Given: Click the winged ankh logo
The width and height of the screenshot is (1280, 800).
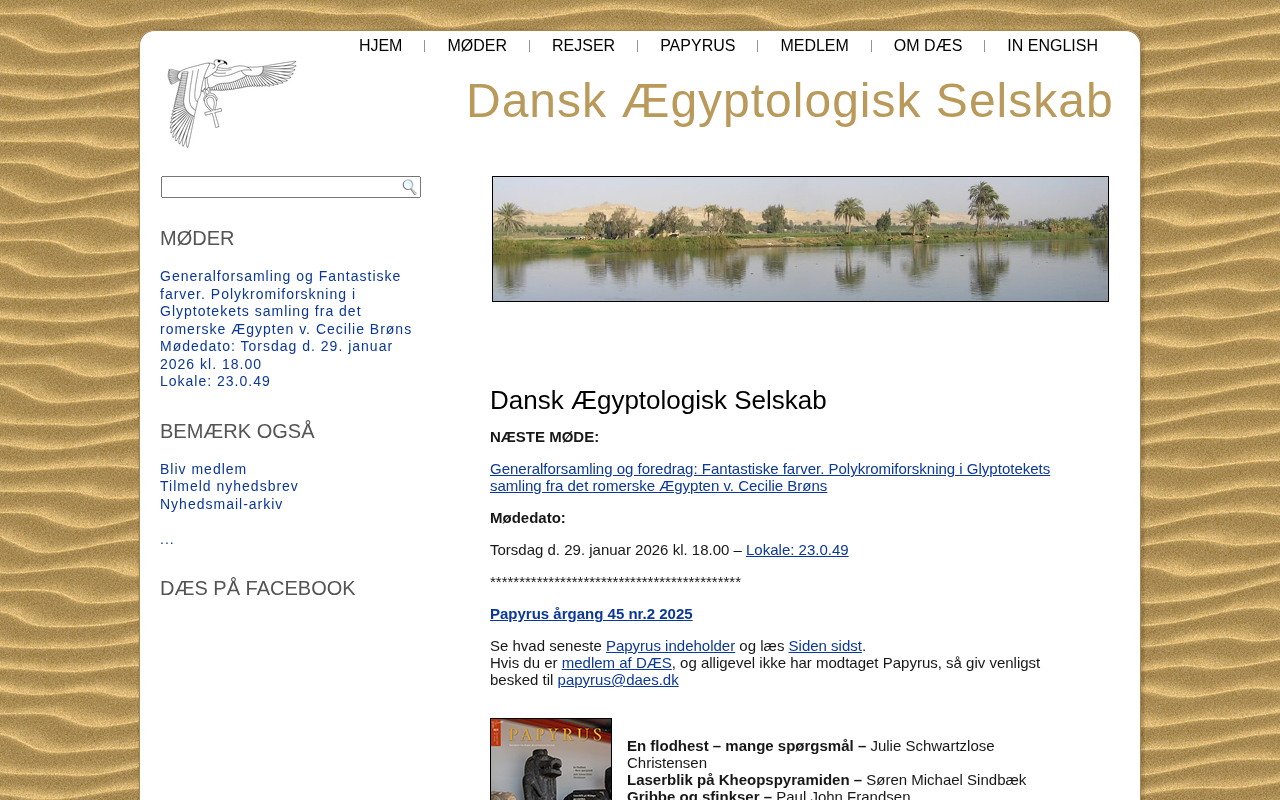Looking at the screenshot, I should coord(232,103).
